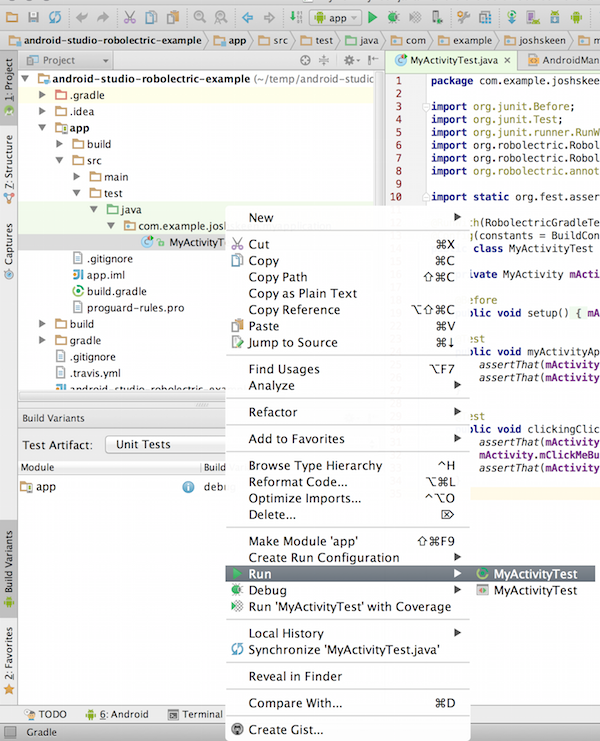
Task: Toggle the Z: Structure side panel
Action: (x=9, y=169)
